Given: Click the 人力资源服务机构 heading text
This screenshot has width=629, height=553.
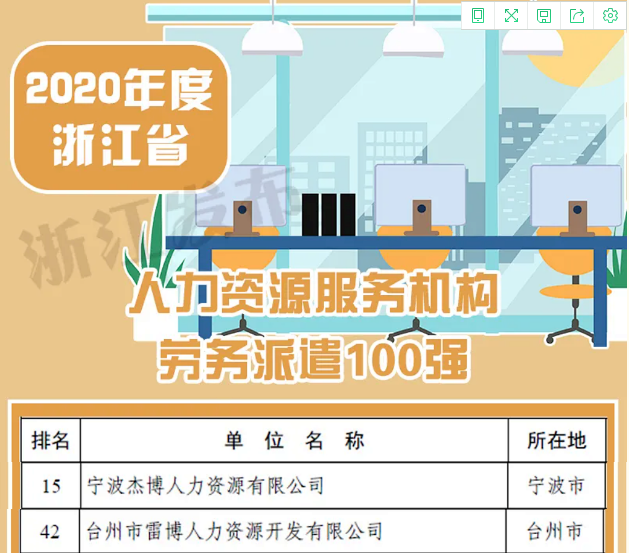Looking at the screenshot, I should point(313,292).
